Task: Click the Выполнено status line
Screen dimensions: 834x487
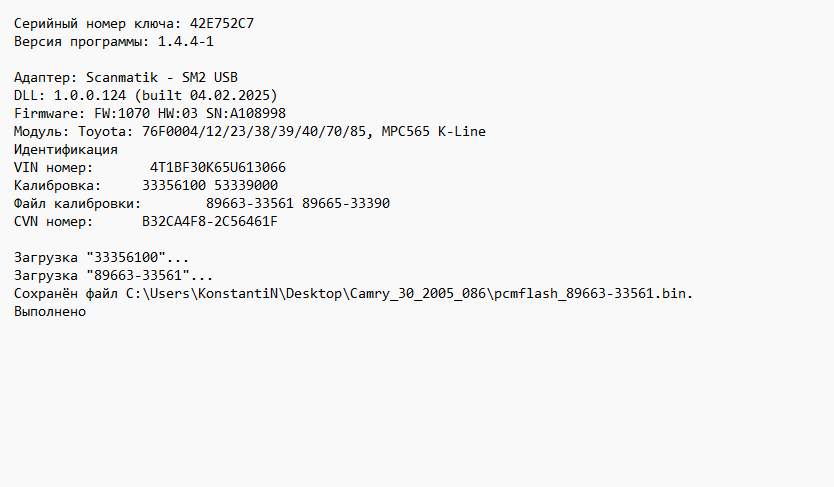Action: pos(50,312)
